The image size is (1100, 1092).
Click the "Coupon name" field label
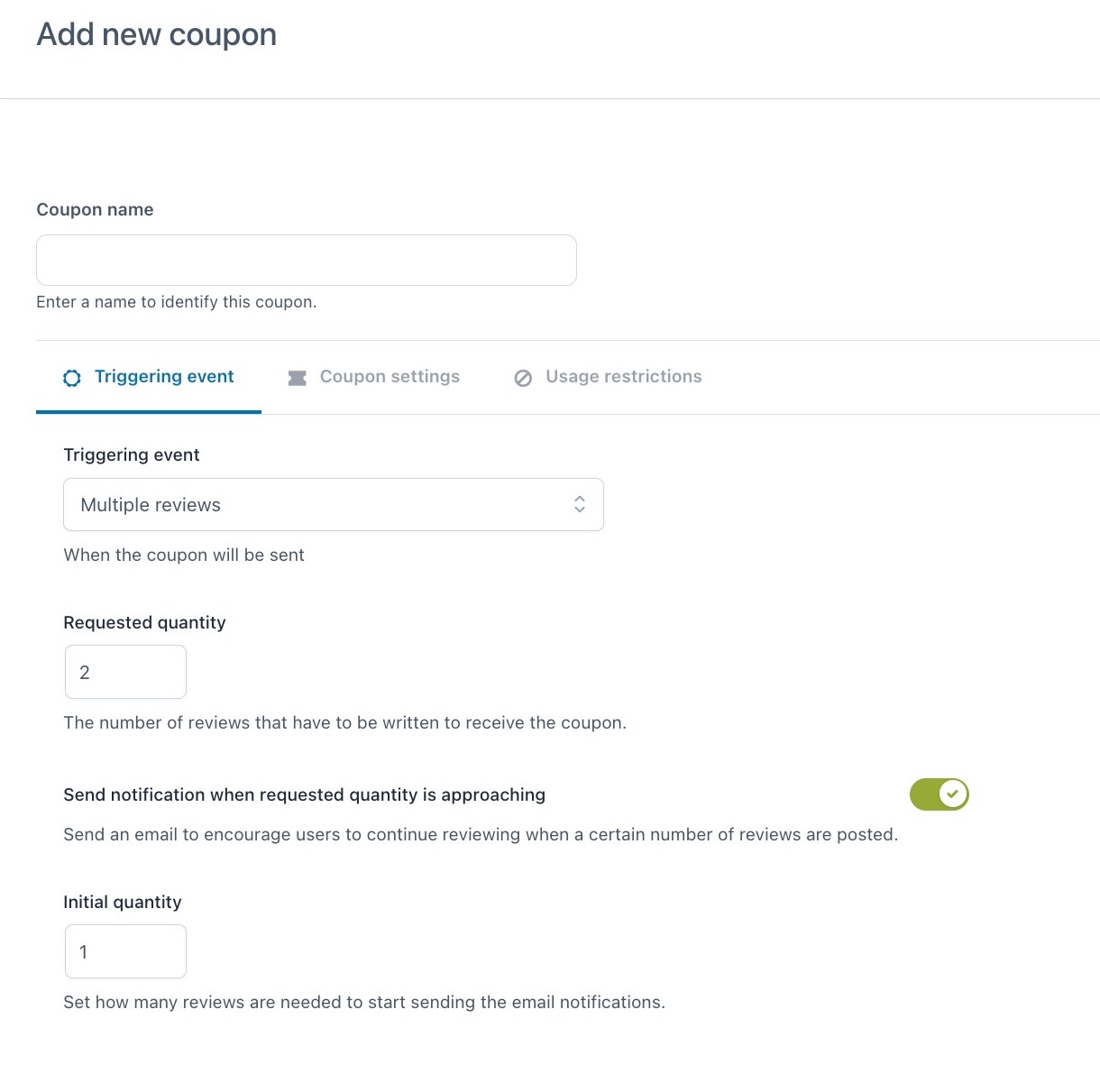pos(95,209)
